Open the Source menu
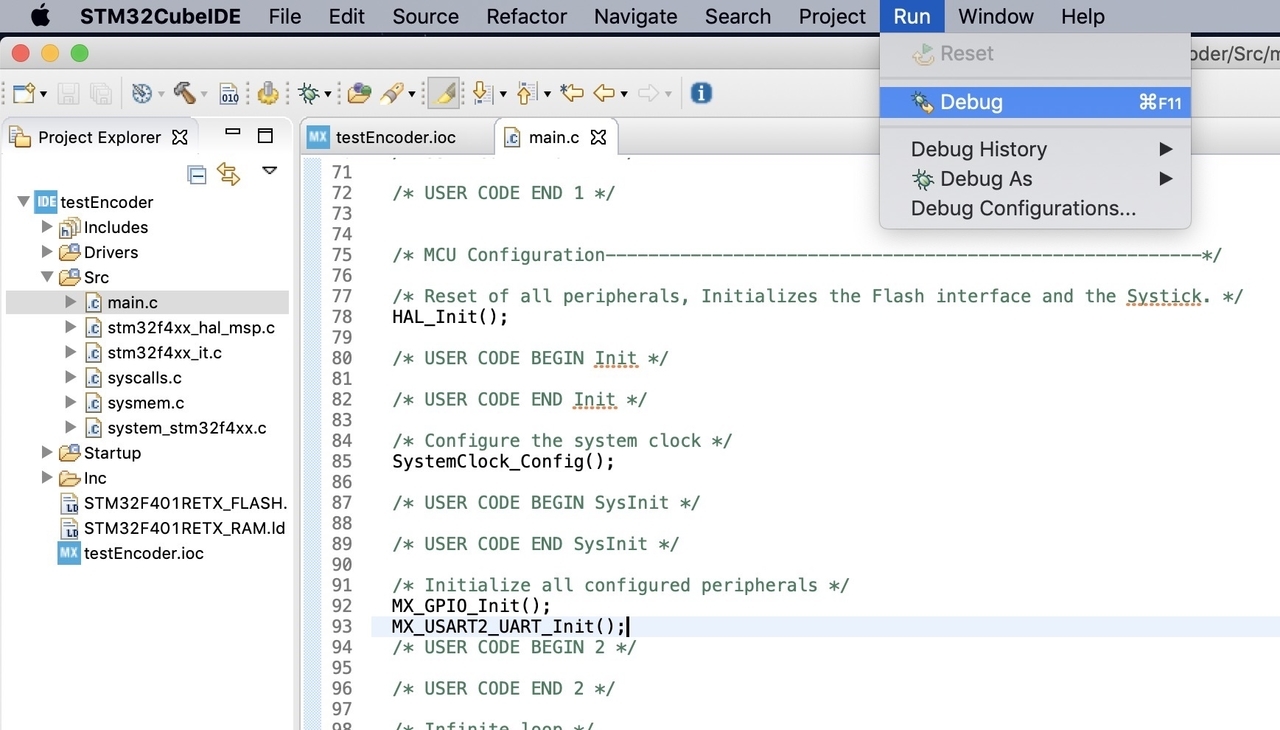 coord(426,17)
